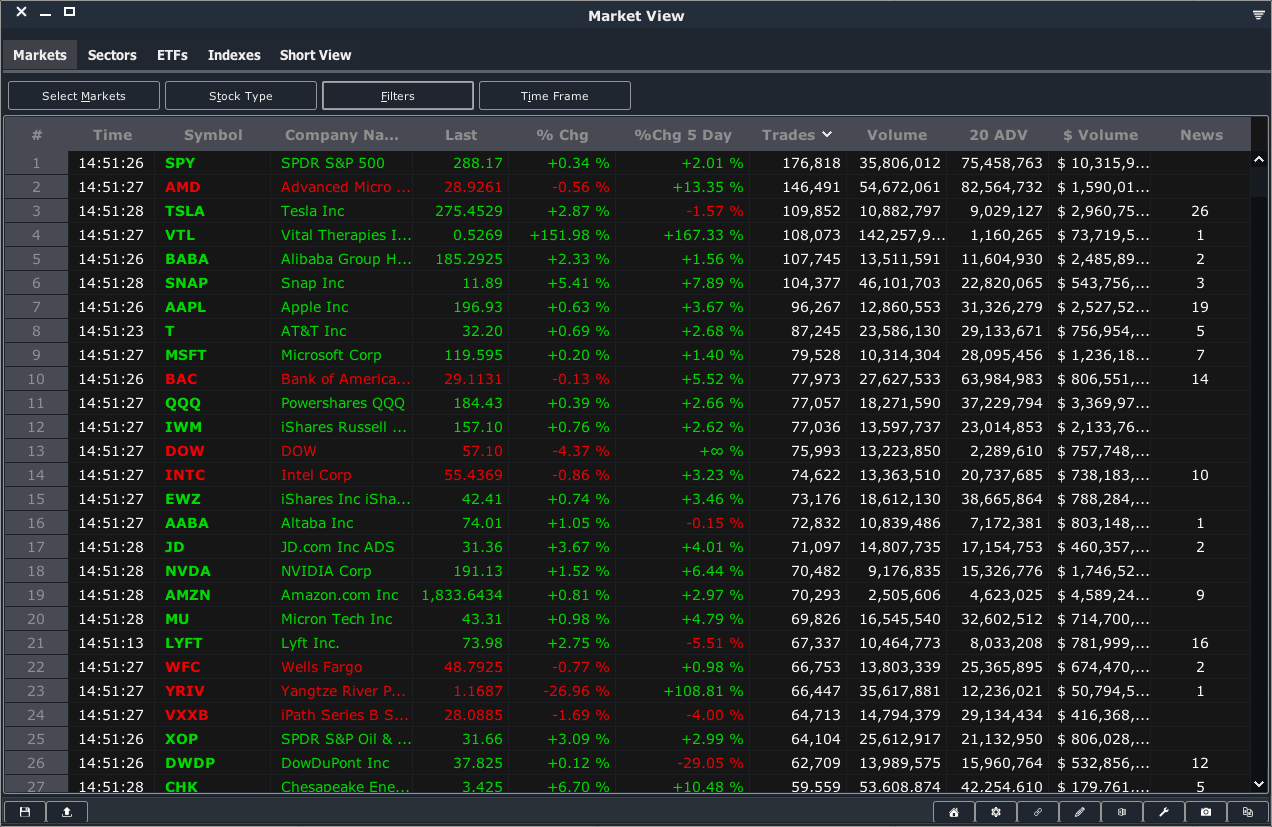1272x827 pixels.
Task: Click the Filters button
Action: point(398,96)
